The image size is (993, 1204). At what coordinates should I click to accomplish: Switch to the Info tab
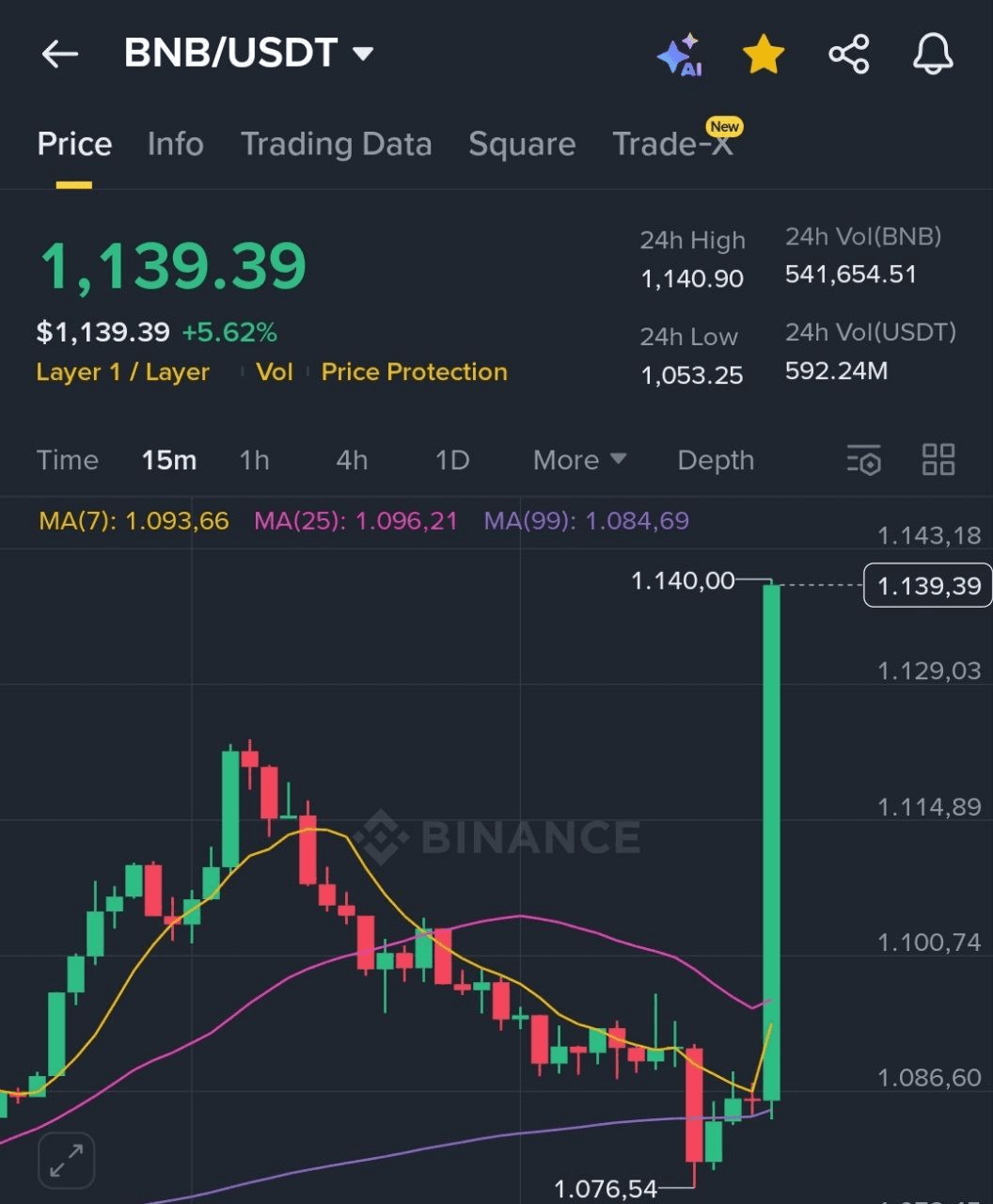click(175, 144)
